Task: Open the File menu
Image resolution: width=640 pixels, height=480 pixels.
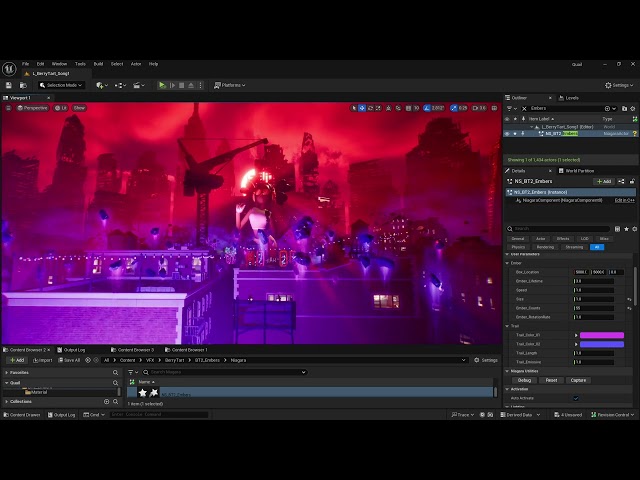Action: point(25,64)
